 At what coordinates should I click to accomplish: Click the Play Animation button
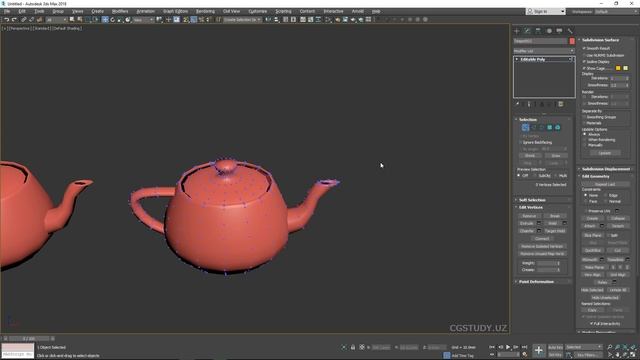coord(508,347)
